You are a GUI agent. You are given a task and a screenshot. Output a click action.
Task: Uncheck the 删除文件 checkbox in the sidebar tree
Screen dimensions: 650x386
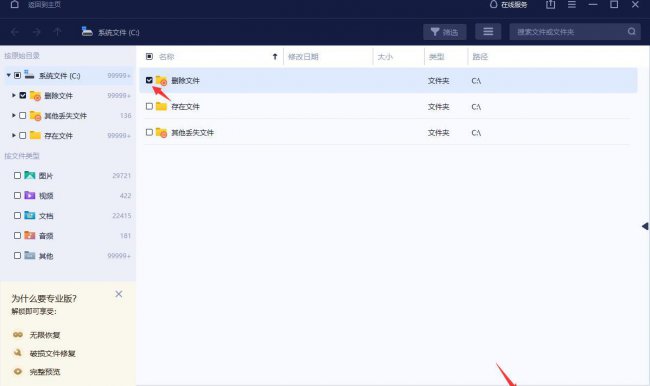point(23,95)
